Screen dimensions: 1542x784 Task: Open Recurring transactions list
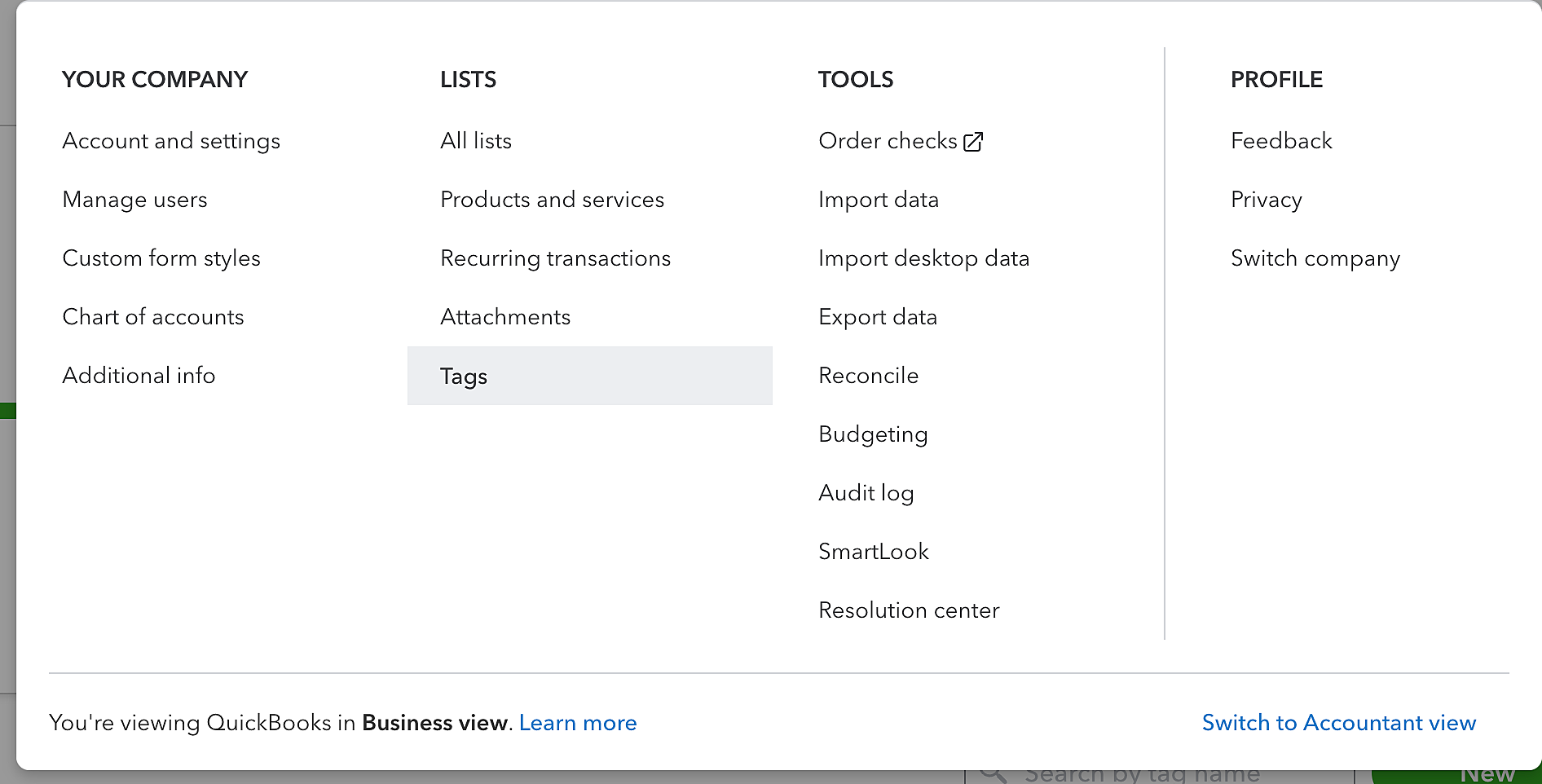(555, 258)
